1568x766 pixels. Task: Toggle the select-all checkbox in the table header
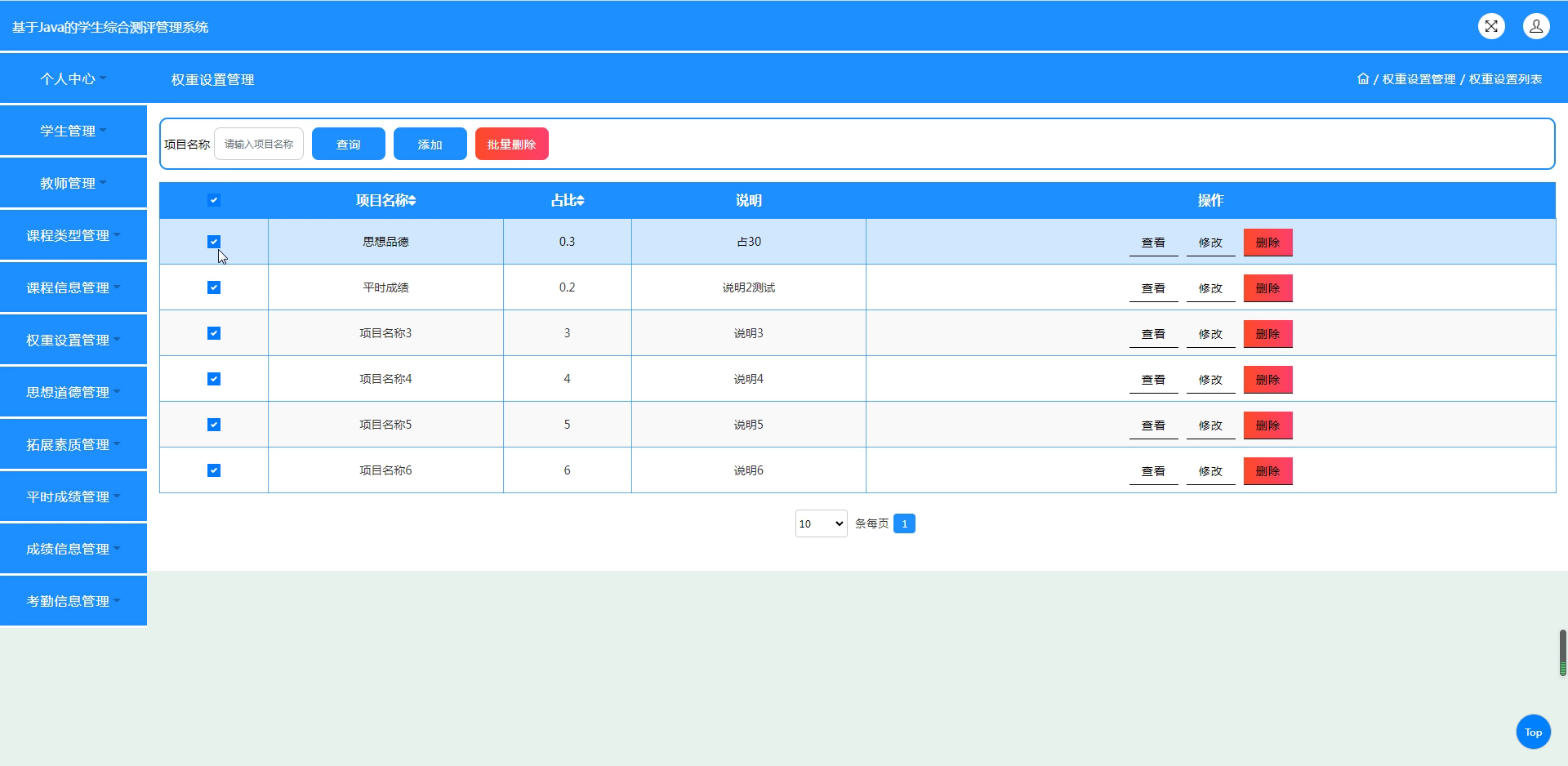coord(214,200)
